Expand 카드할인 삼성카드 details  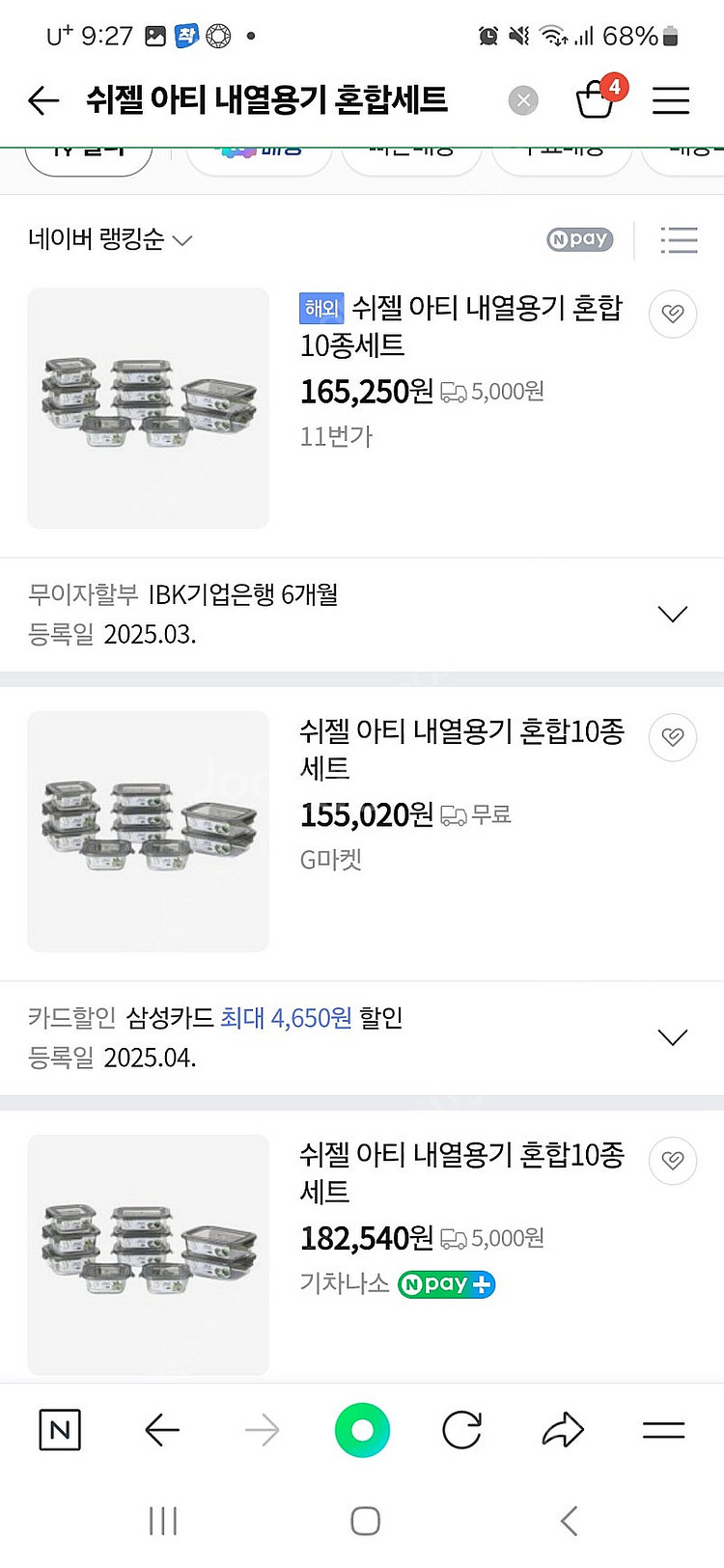click(672, 1037)
